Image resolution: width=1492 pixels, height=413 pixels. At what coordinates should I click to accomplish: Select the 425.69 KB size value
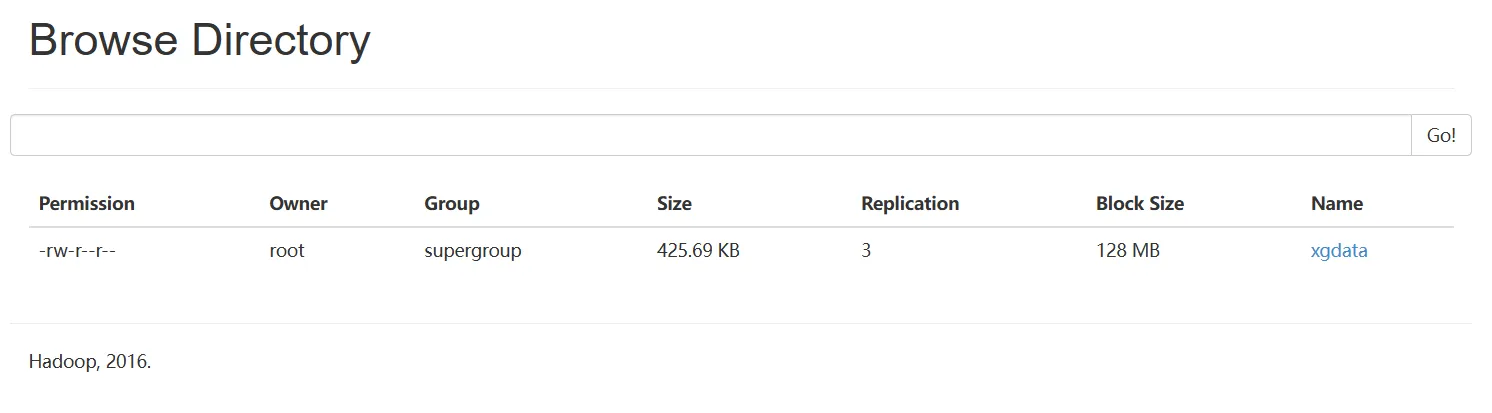698,251
